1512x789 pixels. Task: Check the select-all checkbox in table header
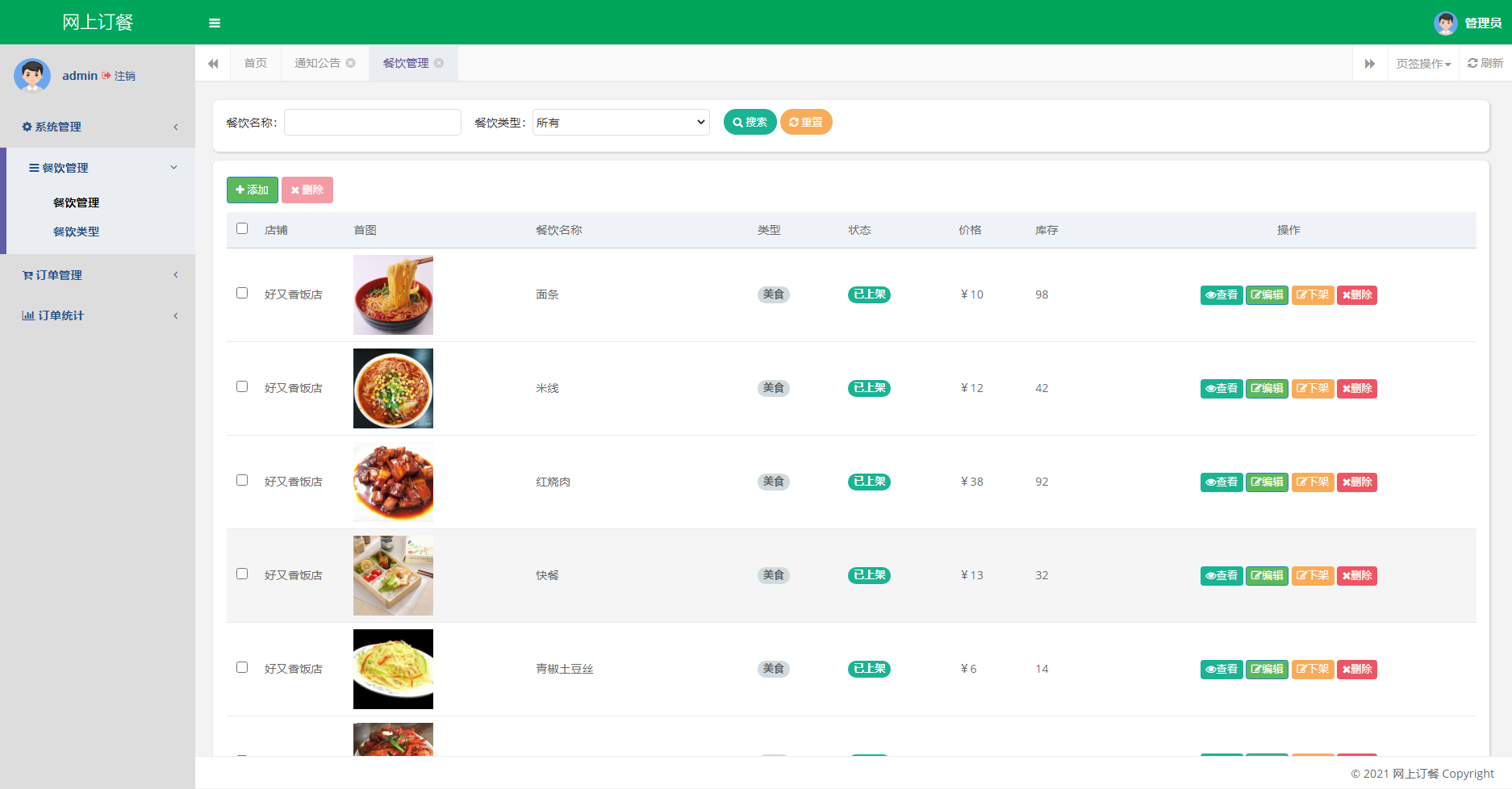242,229
